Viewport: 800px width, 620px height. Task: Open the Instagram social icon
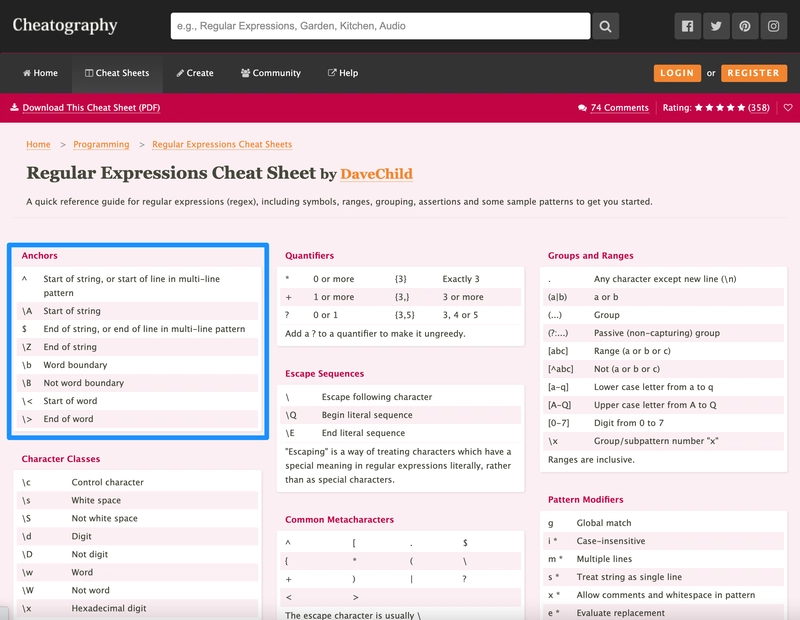[773, 26]
